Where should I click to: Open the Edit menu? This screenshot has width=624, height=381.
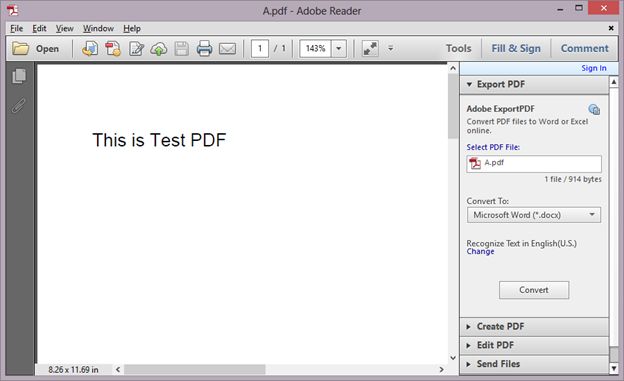pyautogui.click(x=39, y=29)
